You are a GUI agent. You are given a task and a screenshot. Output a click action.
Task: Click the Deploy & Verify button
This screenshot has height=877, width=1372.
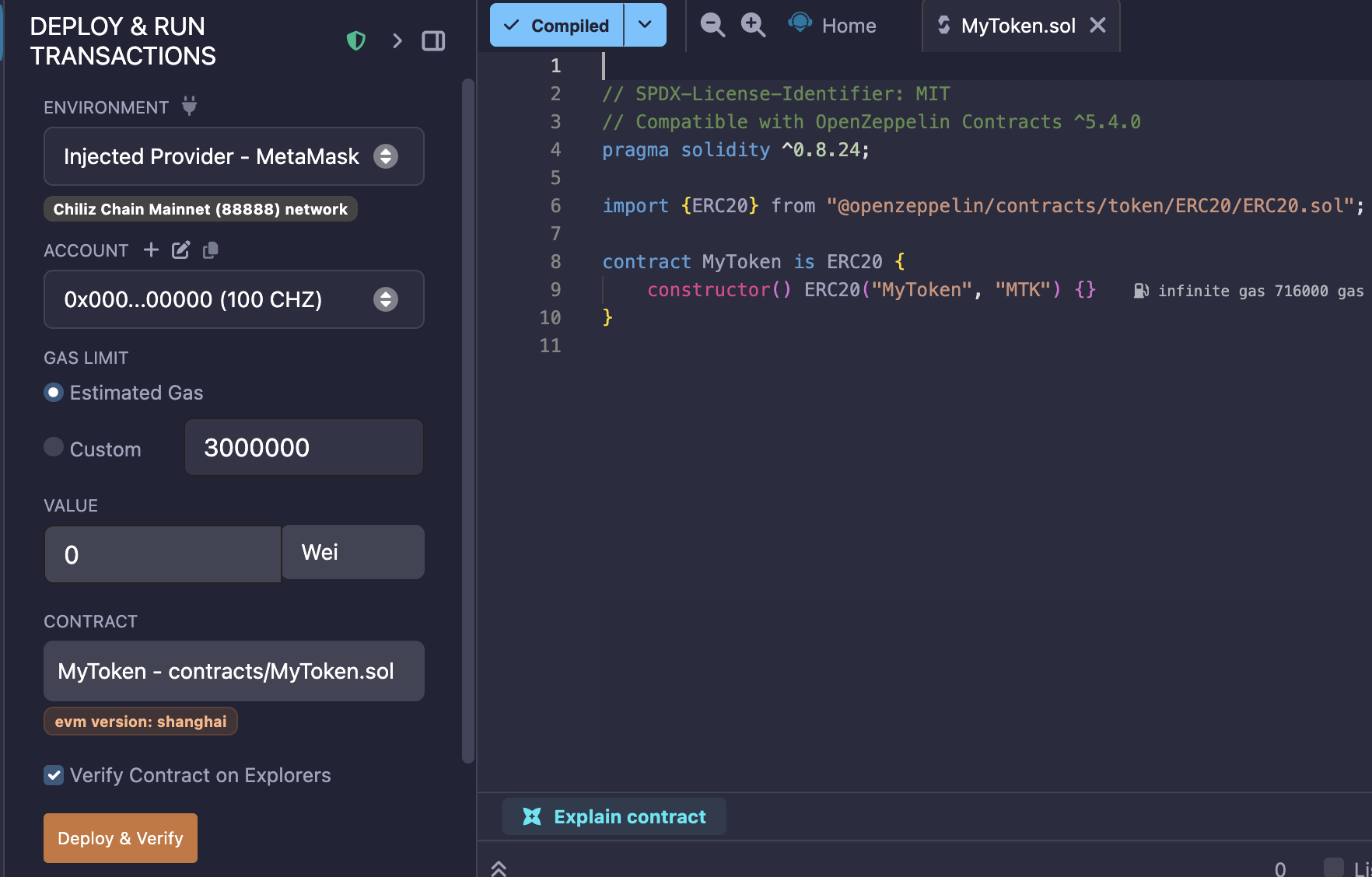click(121, 838)
